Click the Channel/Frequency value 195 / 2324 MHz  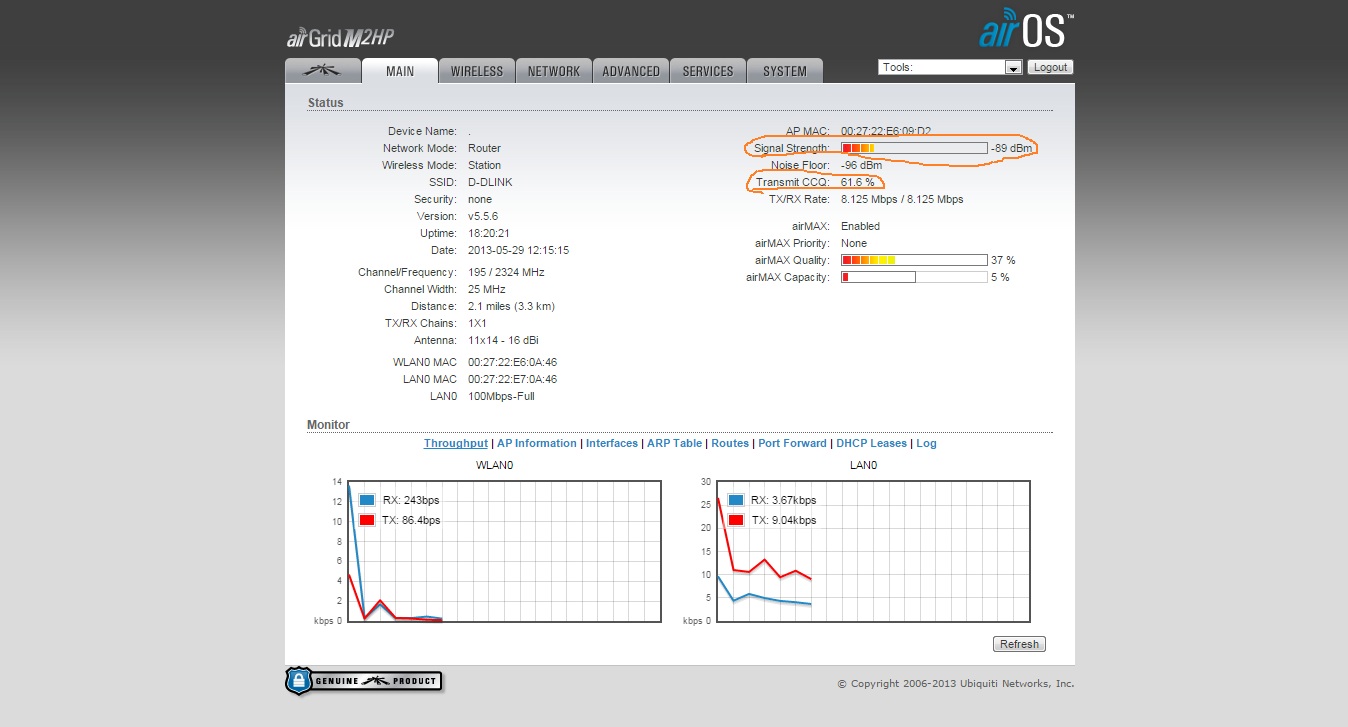click(x=506, y=272)
